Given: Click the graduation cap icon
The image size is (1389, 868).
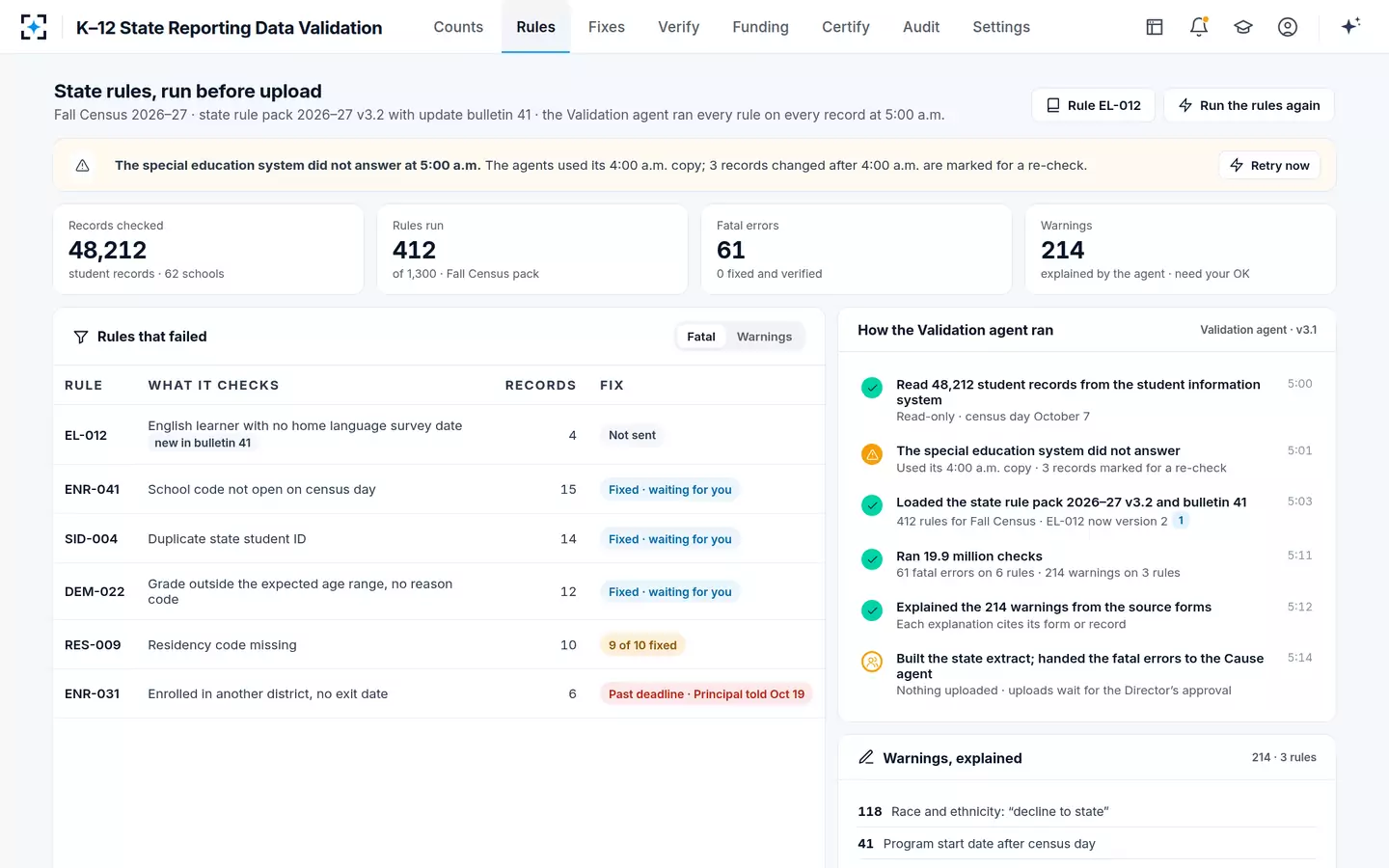Looking at the screenshot, I should (1243, 27).
